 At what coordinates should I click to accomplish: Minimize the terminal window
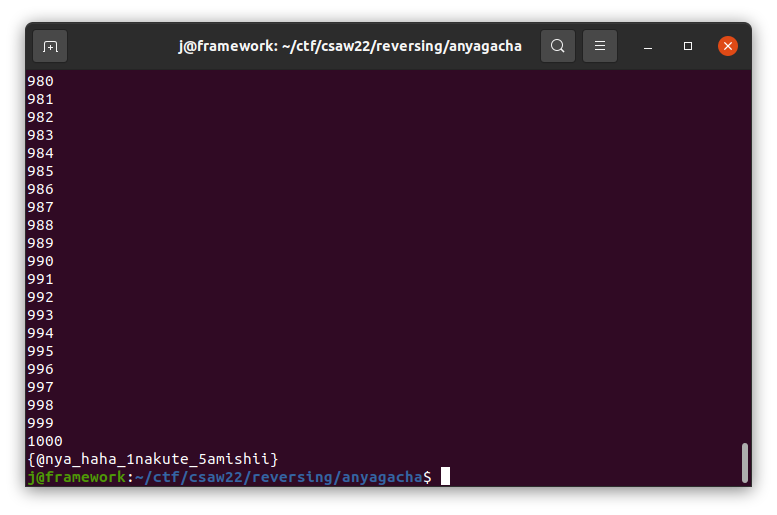pos(648,46)
